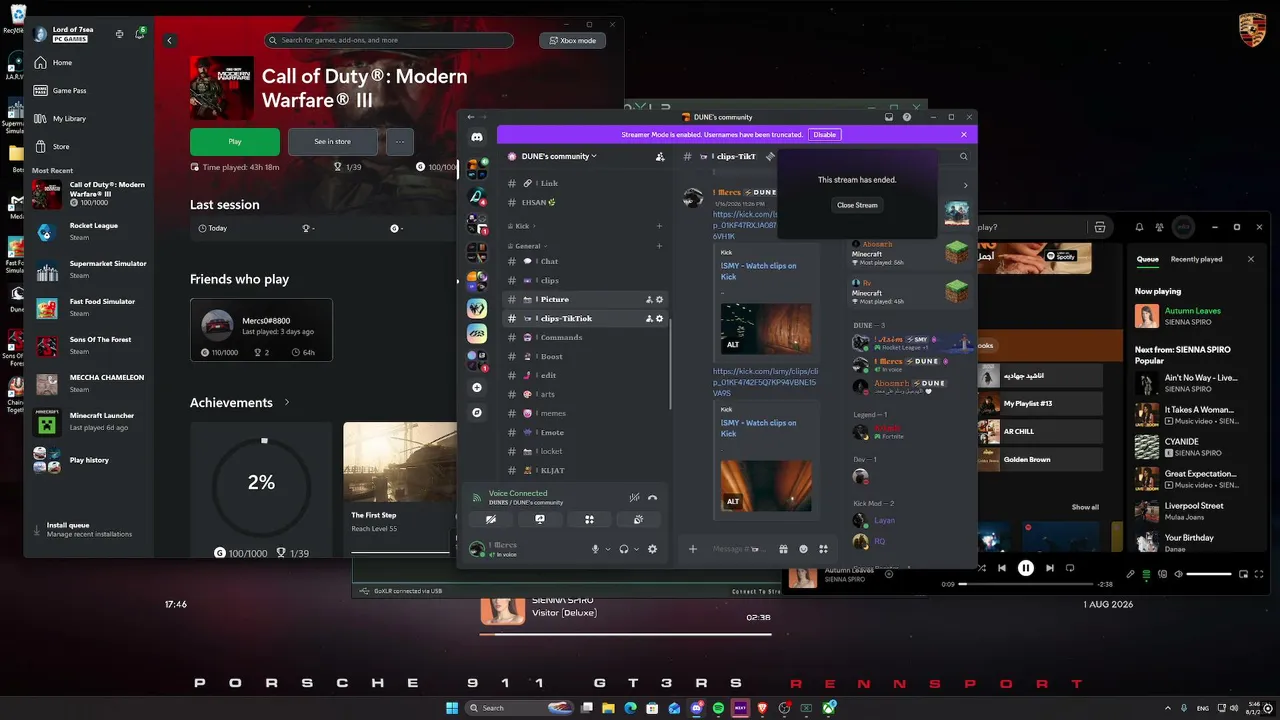The width and height of the screenshot is (1280, 720).
Task: Go back using the Xbox back arrow
Action: (x=170, y=41)
